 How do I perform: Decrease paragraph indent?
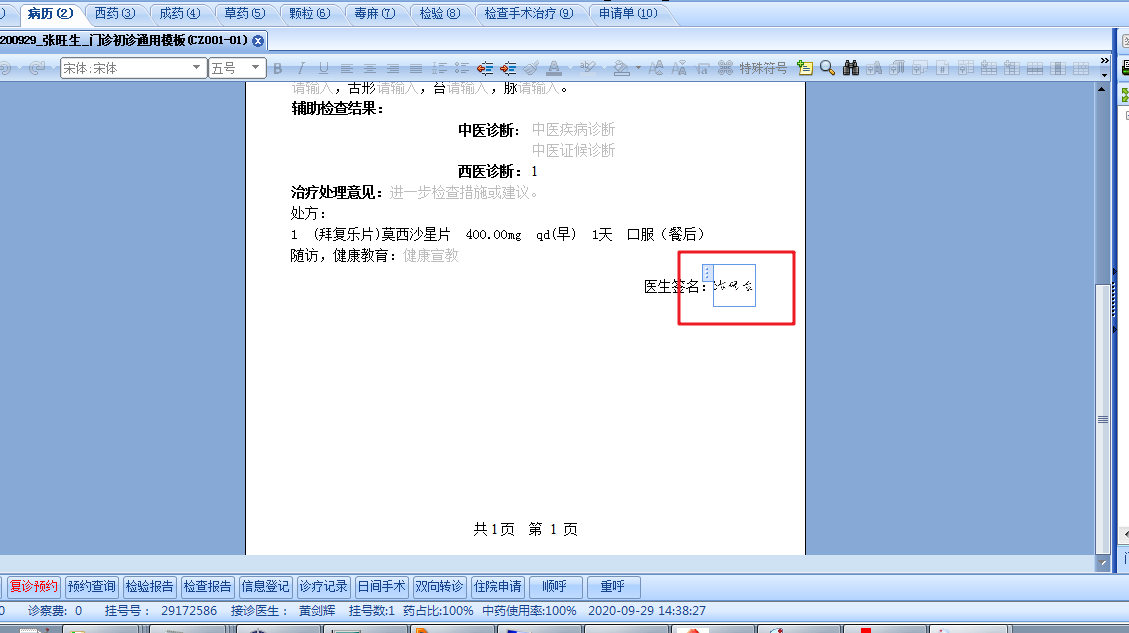click(x=485, y=68)
